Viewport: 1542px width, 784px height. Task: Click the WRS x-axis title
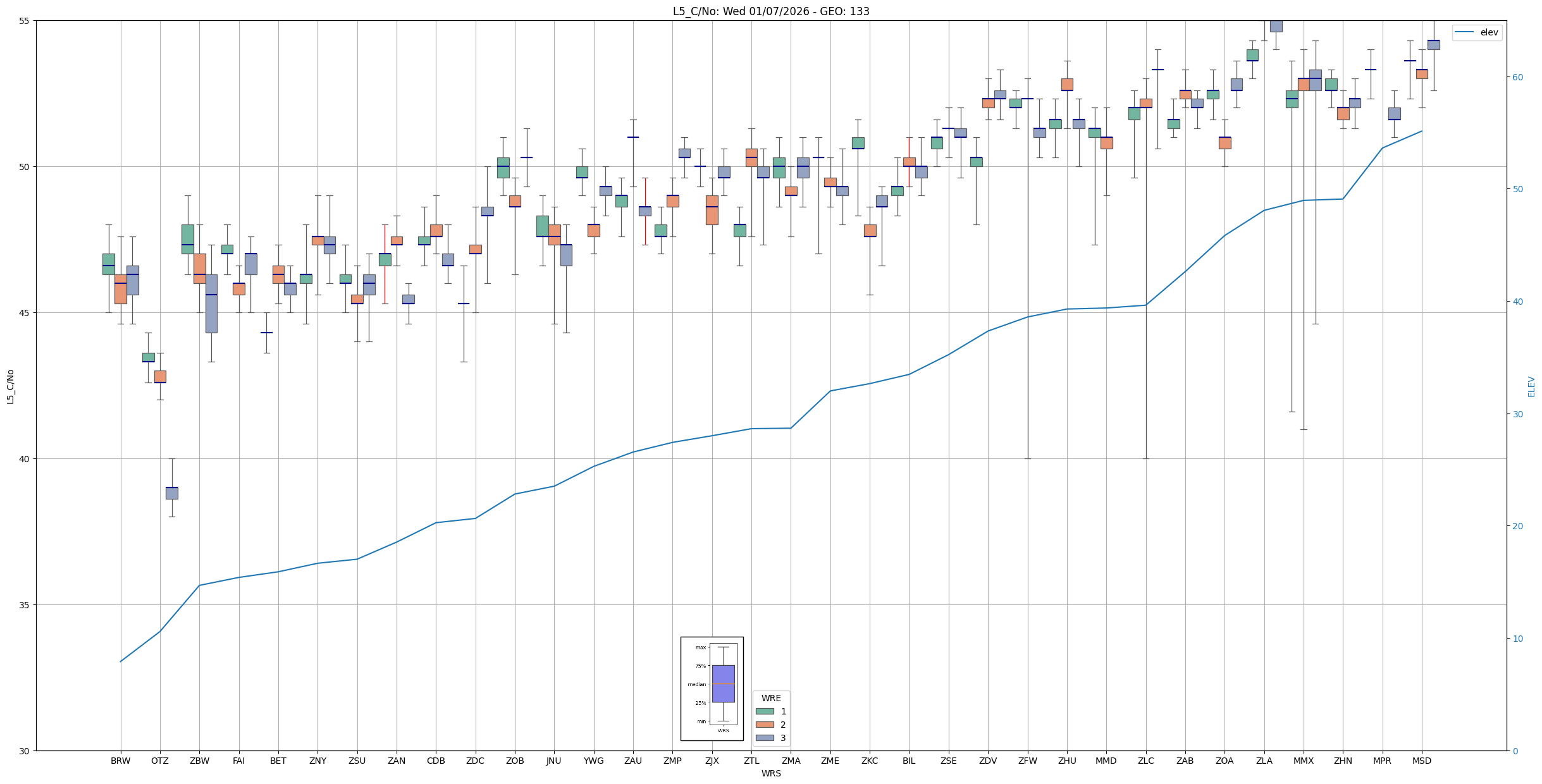(x=770, y=773)
